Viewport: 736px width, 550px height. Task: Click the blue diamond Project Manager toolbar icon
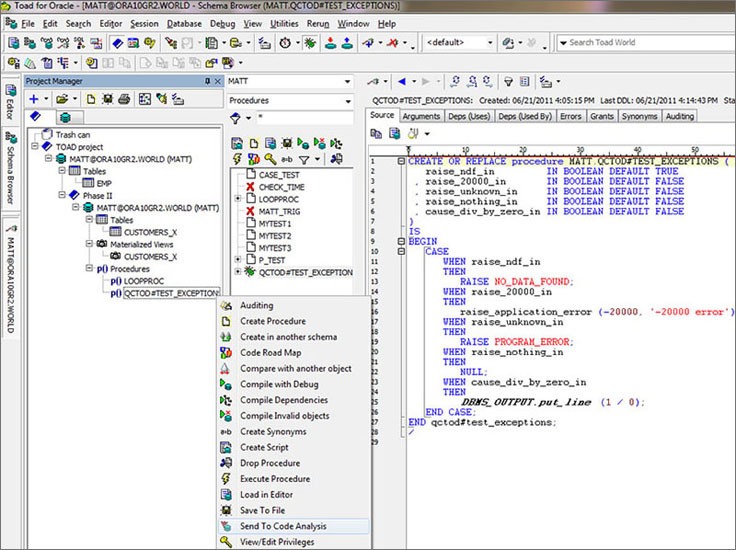tap(117, 43)
